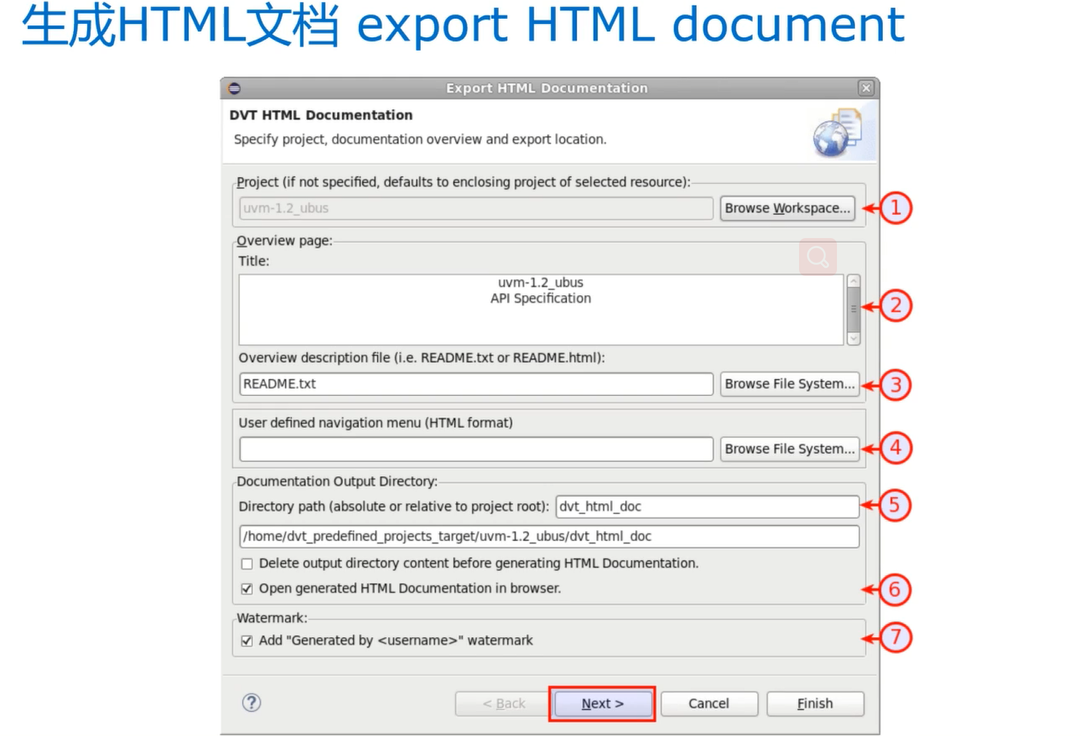Click the Finish button
Screen dimensions: 1082x736
click(x=814, y=703)
